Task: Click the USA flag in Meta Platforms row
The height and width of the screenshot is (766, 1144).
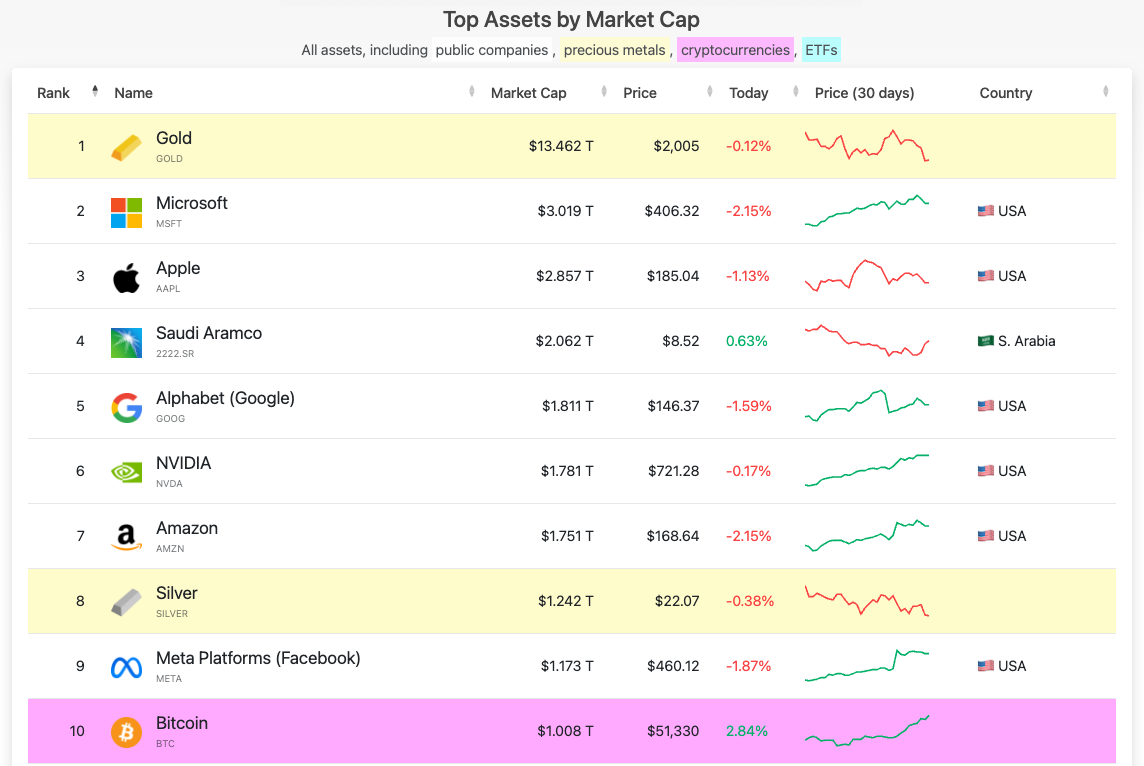Action: coord(986,665)
